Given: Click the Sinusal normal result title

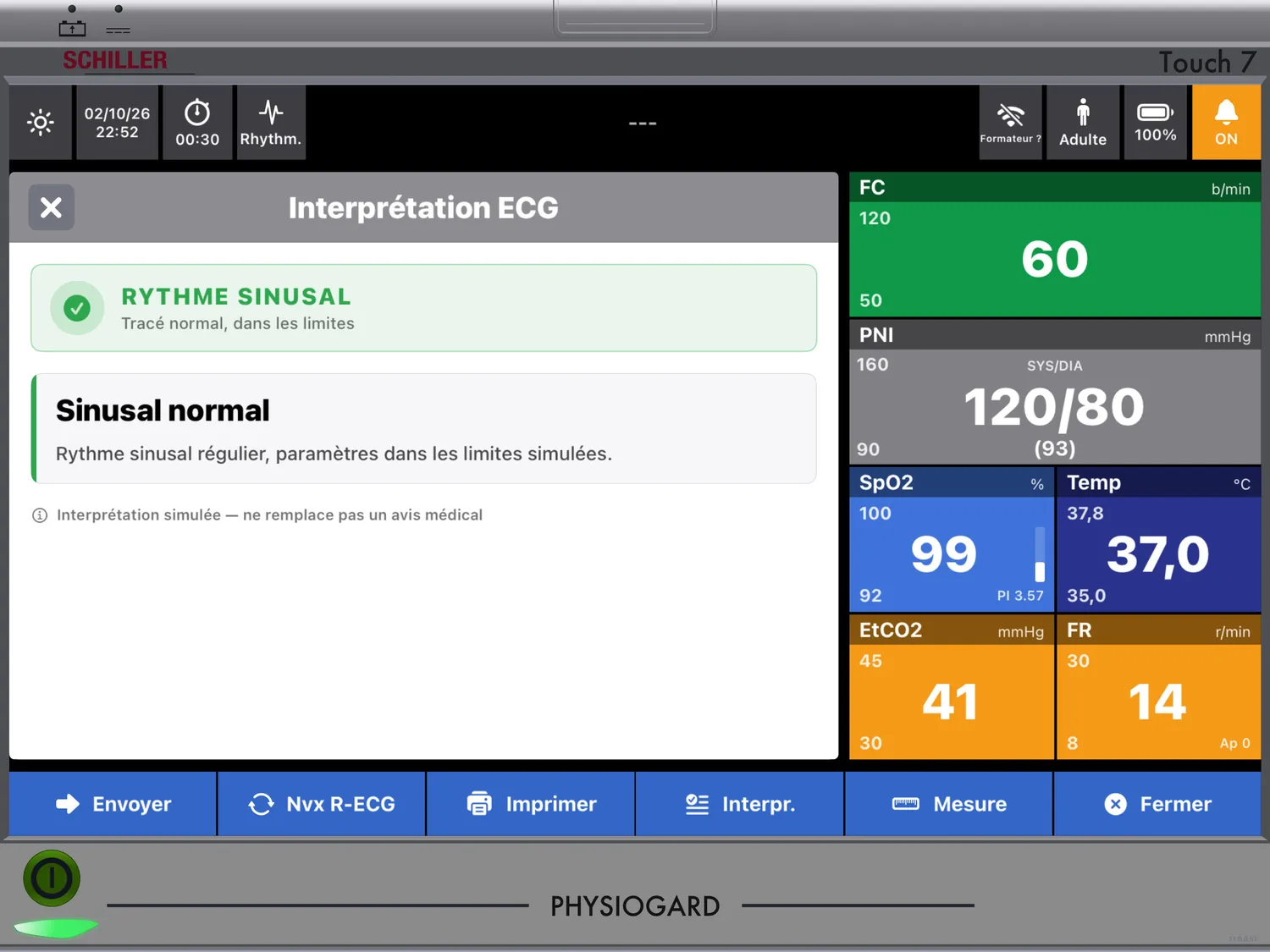Looking at the screenshot, I should [x=163, y=410].
